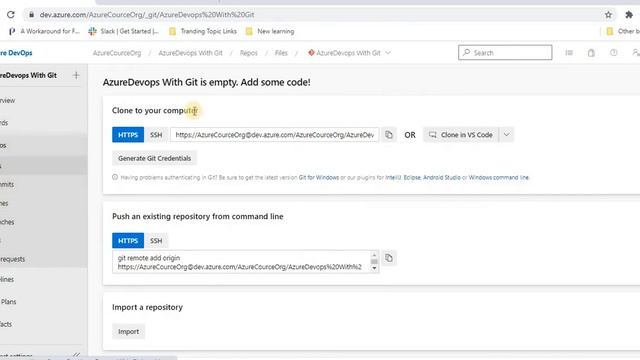Open the 'A Workaround for F...' bookmark

pyautogui.click(x=44, y=31)
